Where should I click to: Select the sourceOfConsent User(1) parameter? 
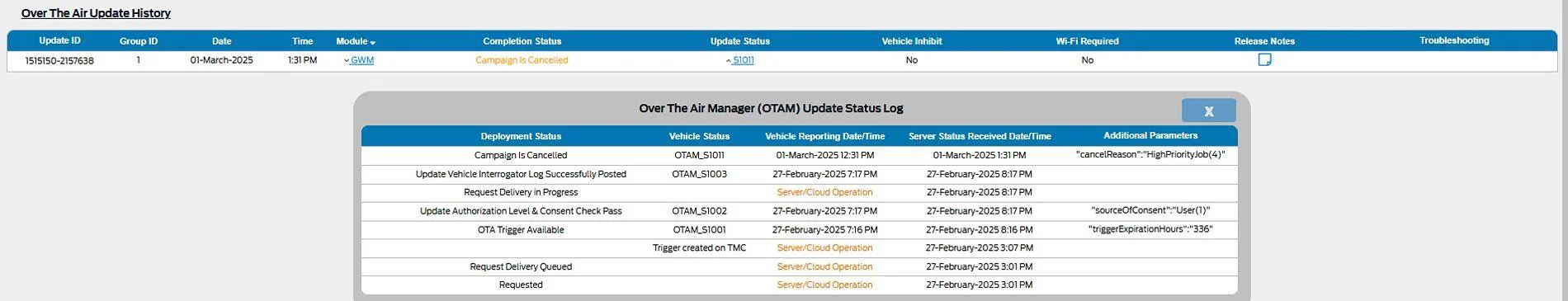[x=1150, y=210]
